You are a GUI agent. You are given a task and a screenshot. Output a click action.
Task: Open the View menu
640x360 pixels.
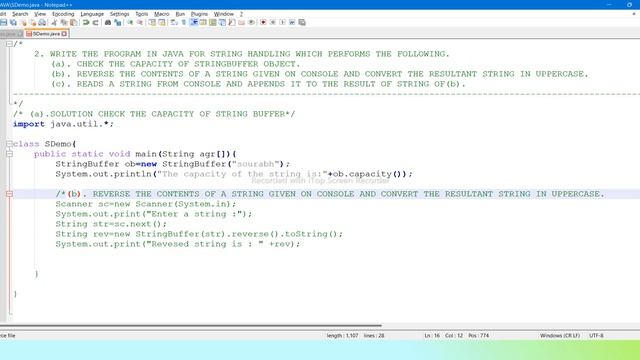(40, 14)
